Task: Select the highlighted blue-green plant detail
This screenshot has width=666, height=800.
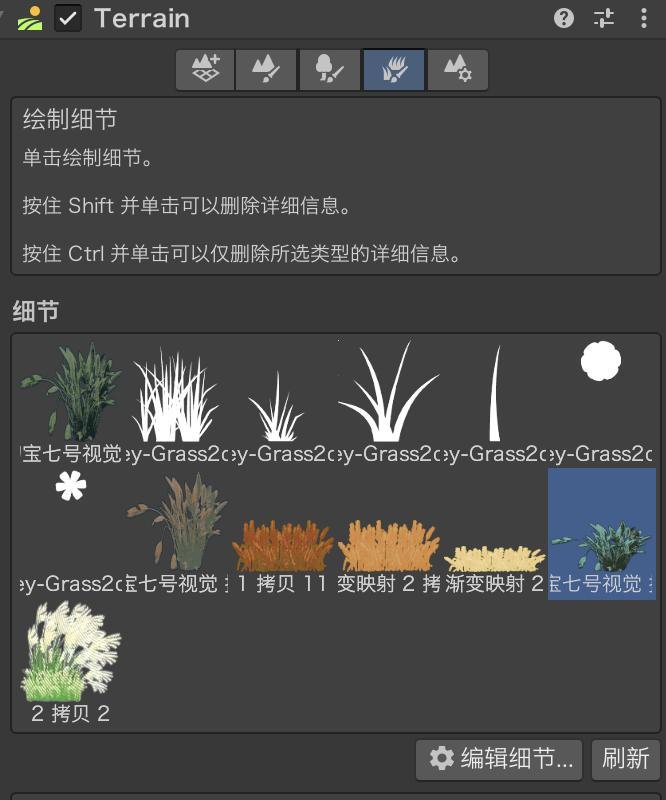Action: pyautogui.click(x=602, y=534)
